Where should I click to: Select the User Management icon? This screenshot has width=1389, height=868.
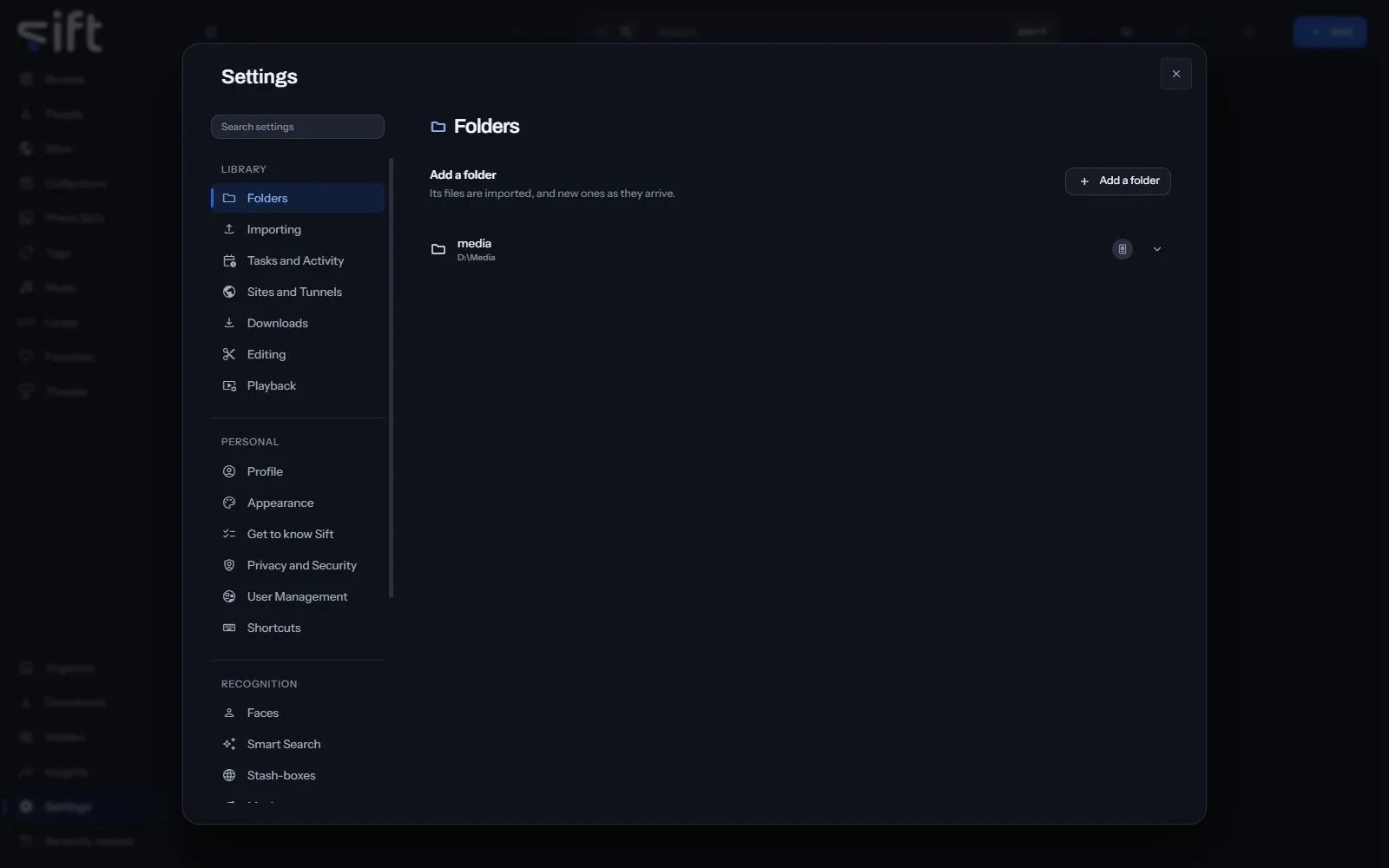coord(229,596)
